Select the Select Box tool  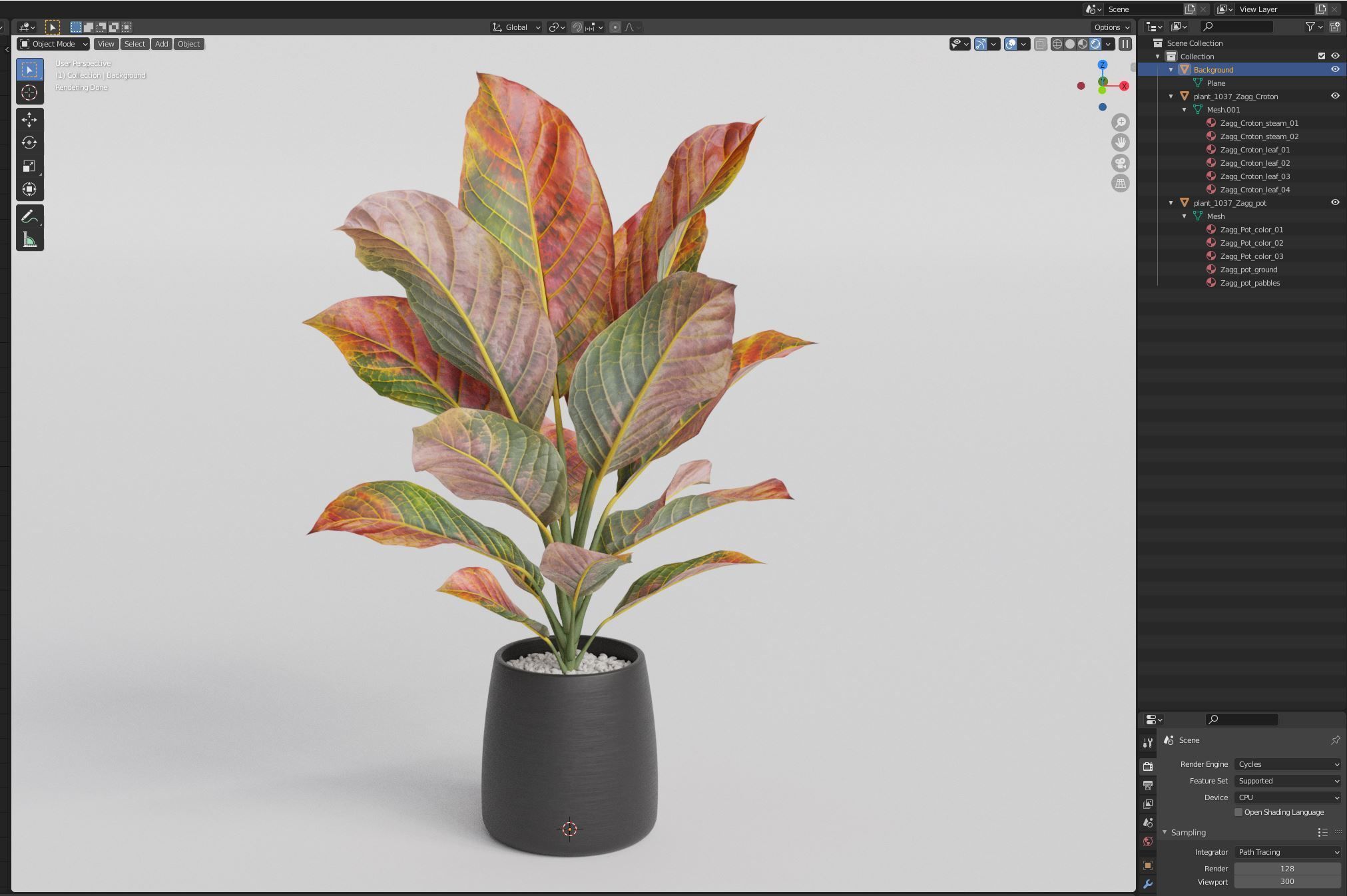(29, 69)
